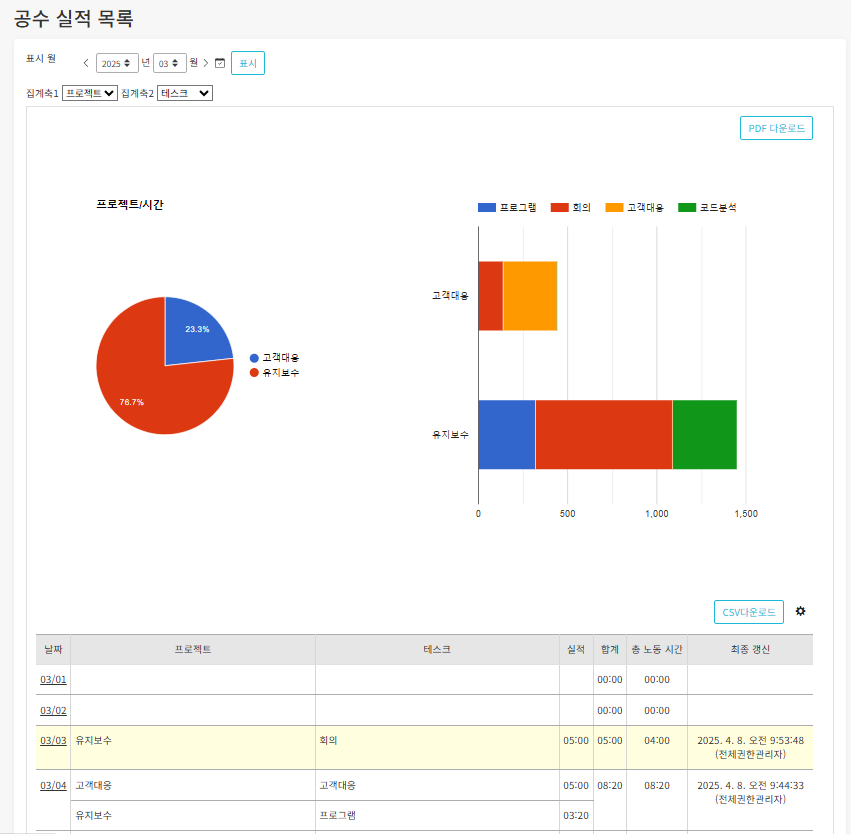Go to the previous month using left chevron
Viewport: 851px width, 834px height.
pos(86,63)
